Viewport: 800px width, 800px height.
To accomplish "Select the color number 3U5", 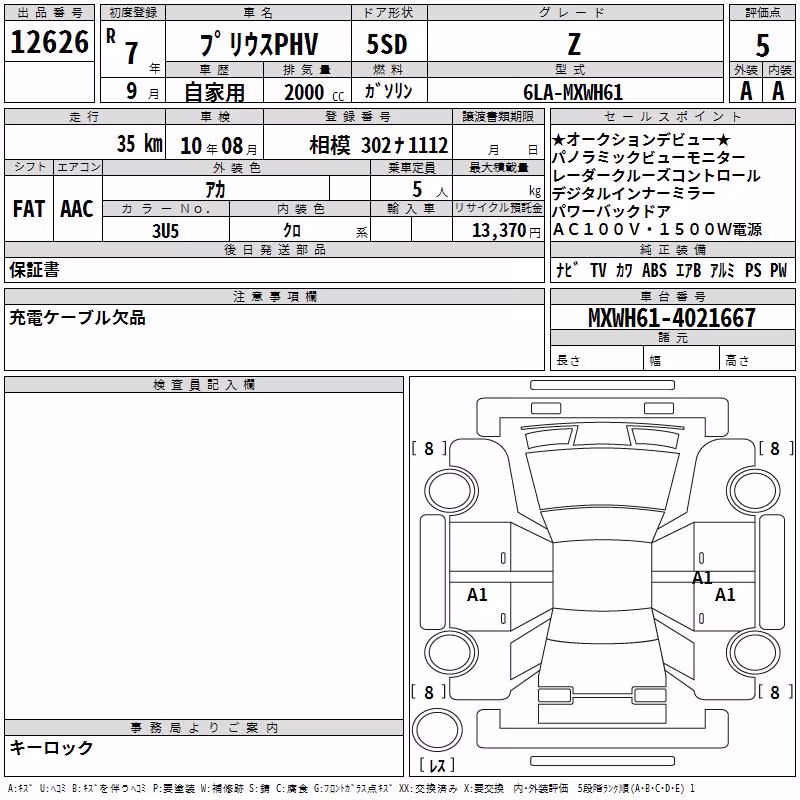I will tap(165, 231).
